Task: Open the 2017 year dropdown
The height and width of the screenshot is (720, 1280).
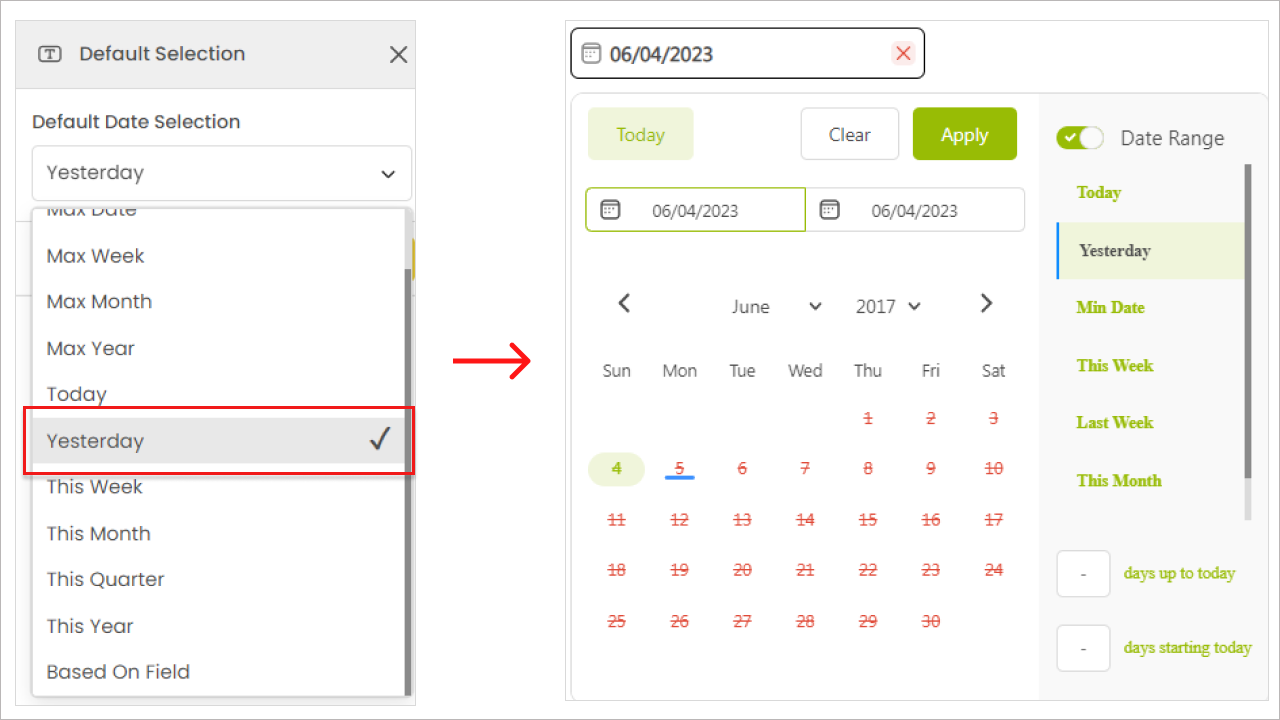Action: click(888, 307)
